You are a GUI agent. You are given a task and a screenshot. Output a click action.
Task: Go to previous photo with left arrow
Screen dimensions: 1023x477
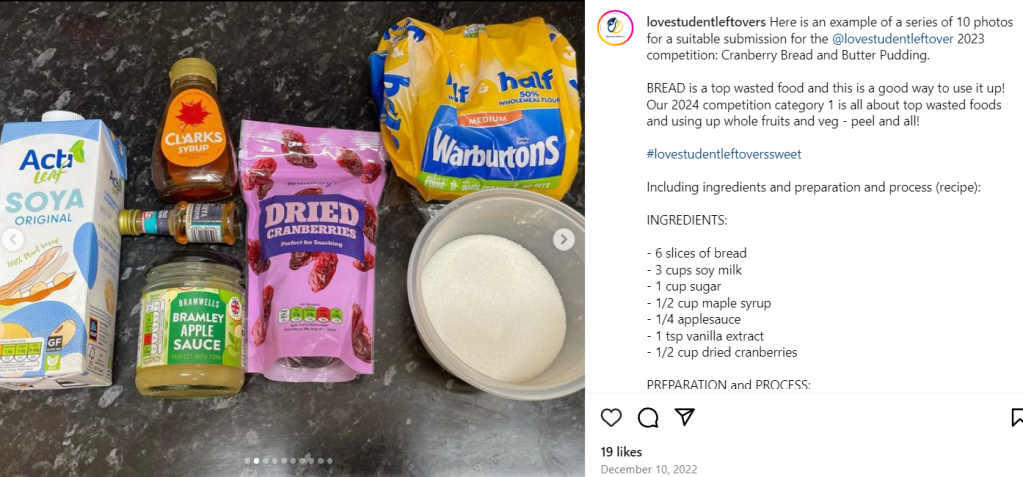tap(11, 239)
